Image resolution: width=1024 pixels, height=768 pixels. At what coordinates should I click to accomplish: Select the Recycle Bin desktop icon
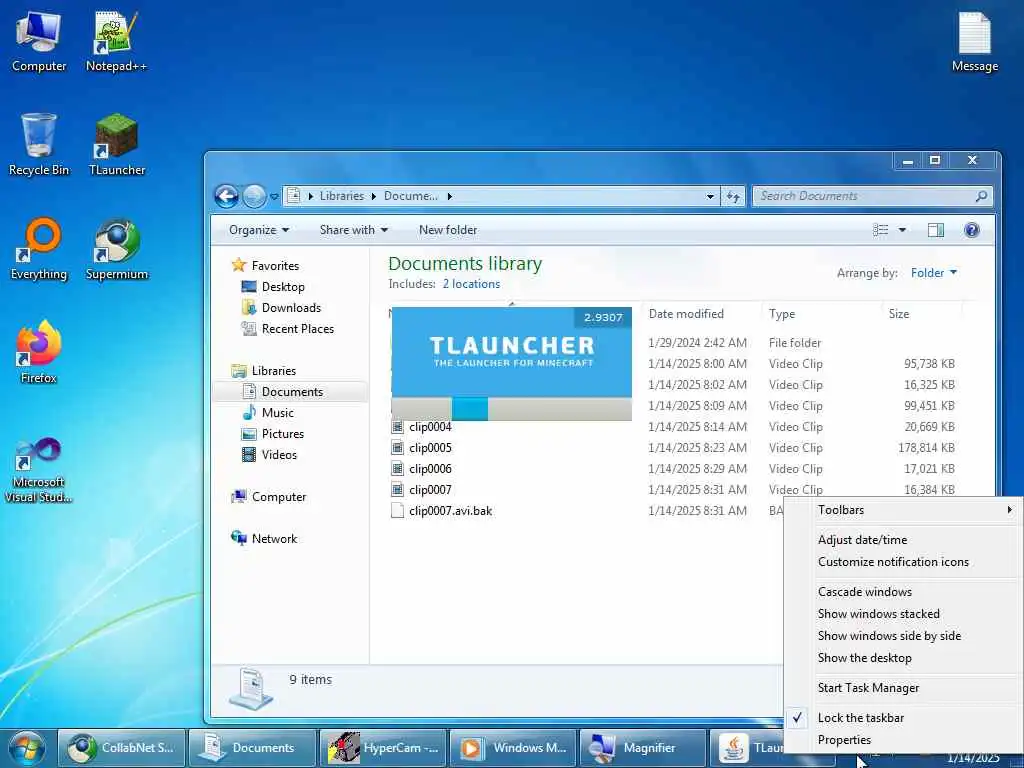click(39, 145)
